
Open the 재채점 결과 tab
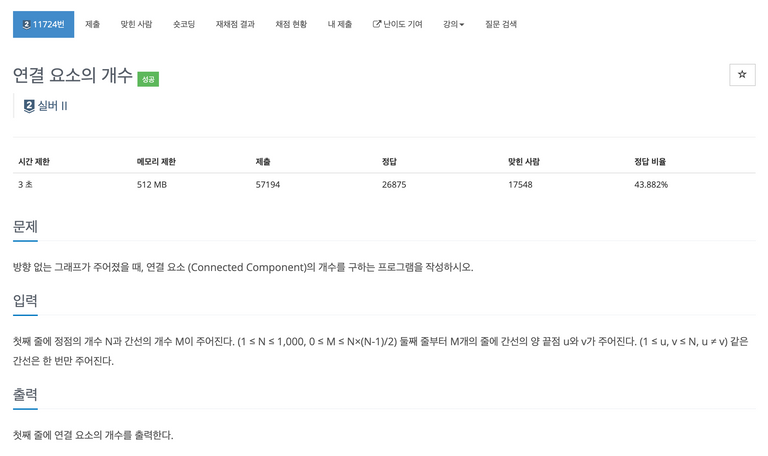pyautogui.click(x=235, y=24)
